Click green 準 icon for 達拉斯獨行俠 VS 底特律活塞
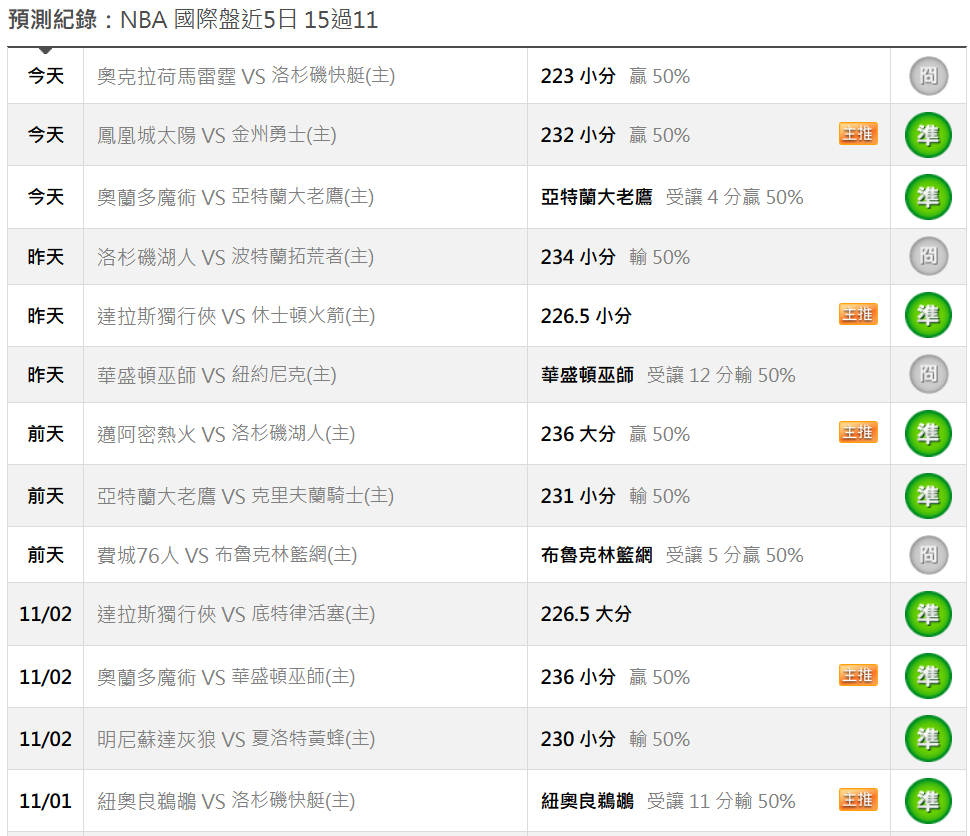 pyautogui.click(x=928, y=614)
